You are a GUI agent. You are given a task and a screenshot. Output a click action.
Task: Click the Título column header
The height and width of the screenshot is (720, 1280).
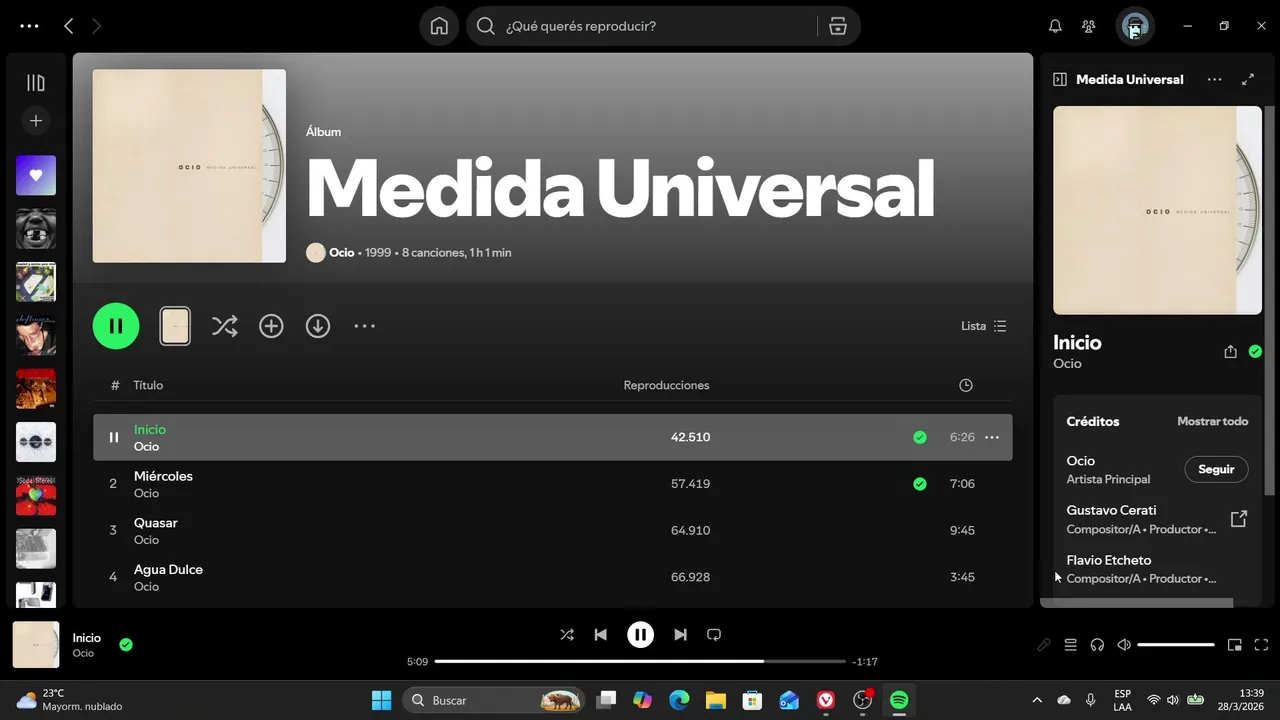tap(148, 385)
